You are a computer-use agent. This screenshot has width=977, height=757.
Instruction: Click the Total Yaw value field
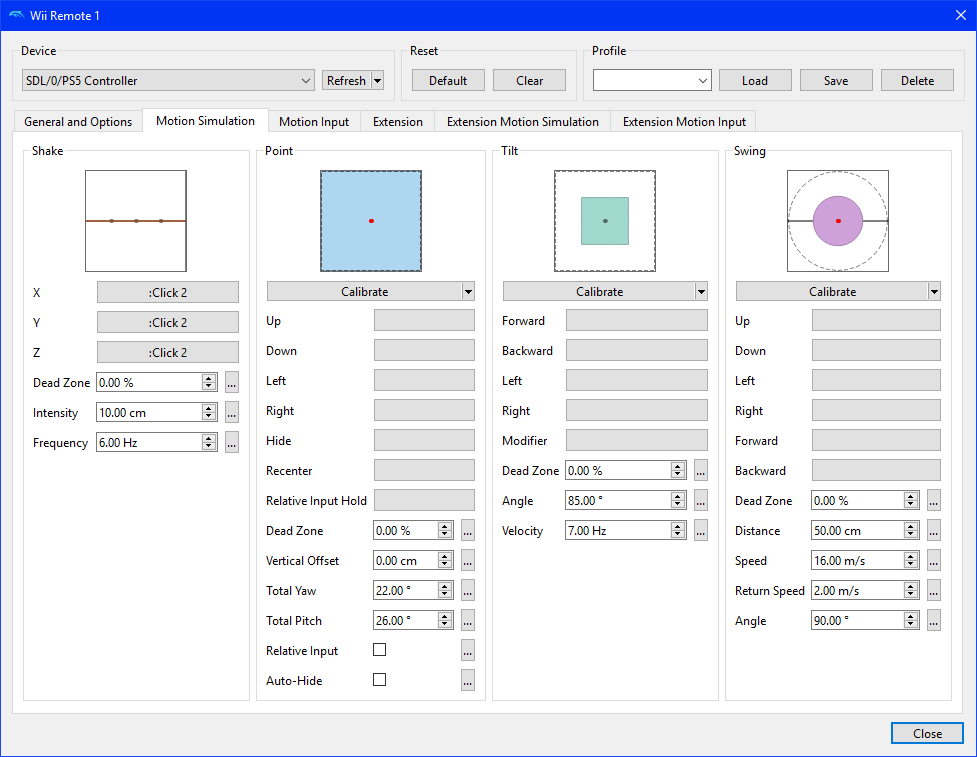coord(406,590)
